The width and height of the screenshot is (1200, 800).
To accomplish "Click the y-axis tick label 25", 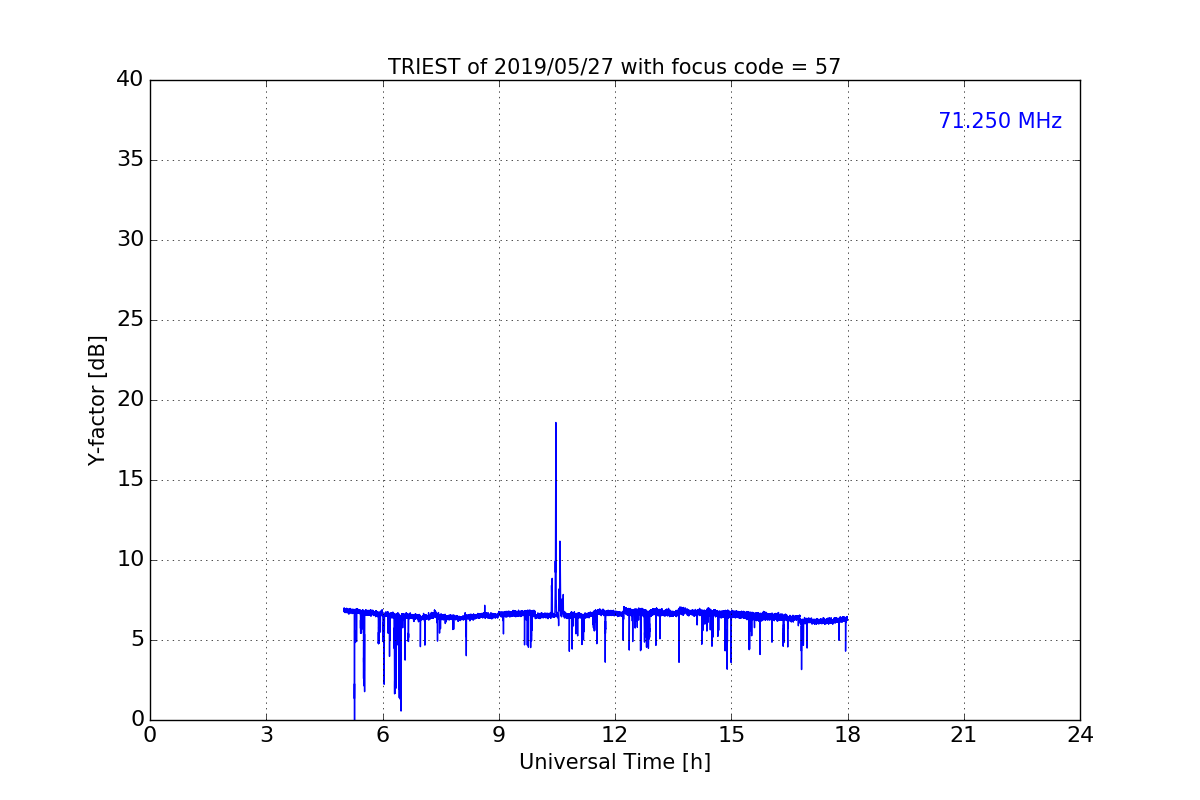I will click(x=130, y=320).
